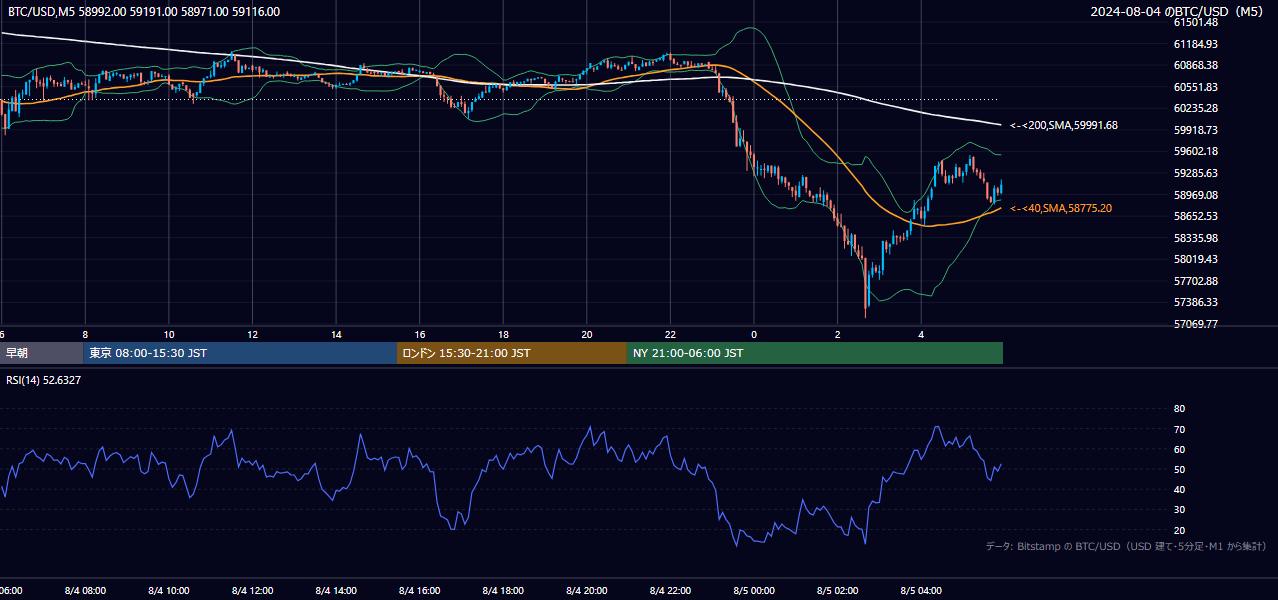Select the 早朝 session bar
The height and width of the screenshot is (600, 1278).
(x=42, y=353)
